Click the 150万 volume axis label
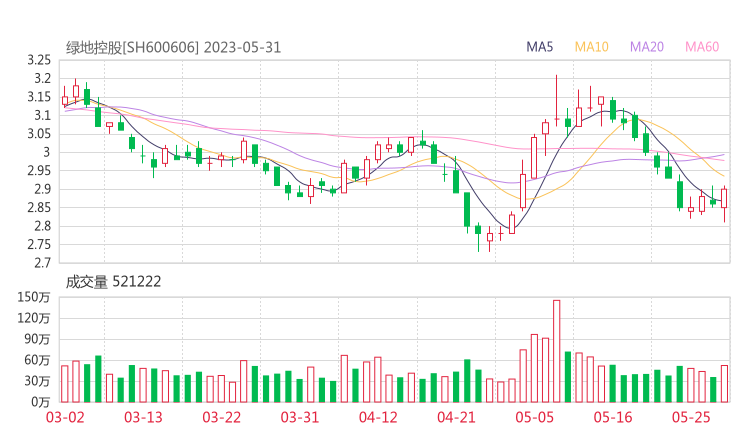The height and width of the screenshot is (440, 740). [x=34, y=297]
